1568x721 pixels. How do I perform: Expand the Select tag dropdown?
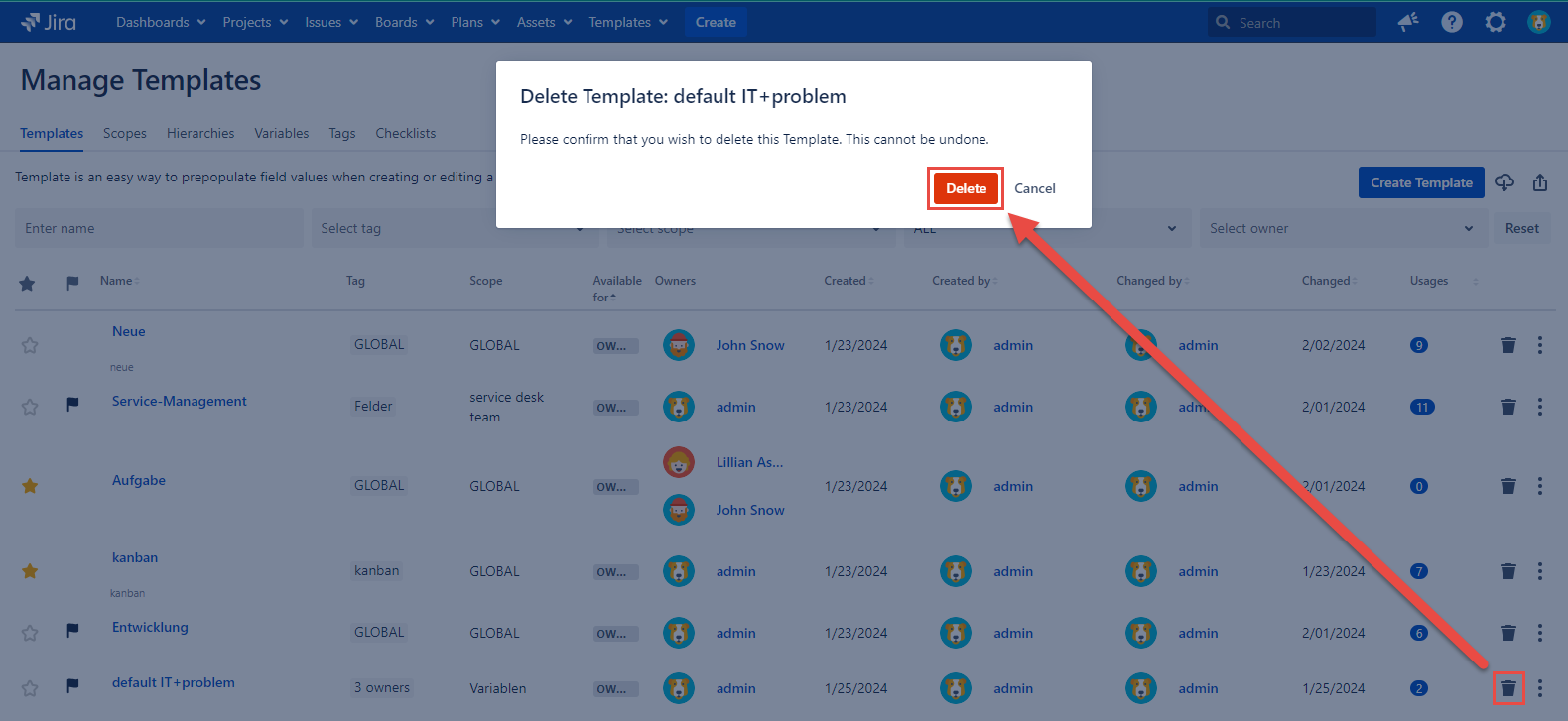click(x=452, y=229)
